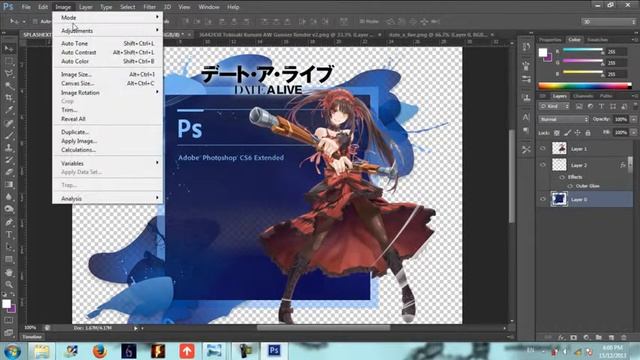Switch to the Channels tab
Viewport: 640px width, 360px height.
(583, 96)
